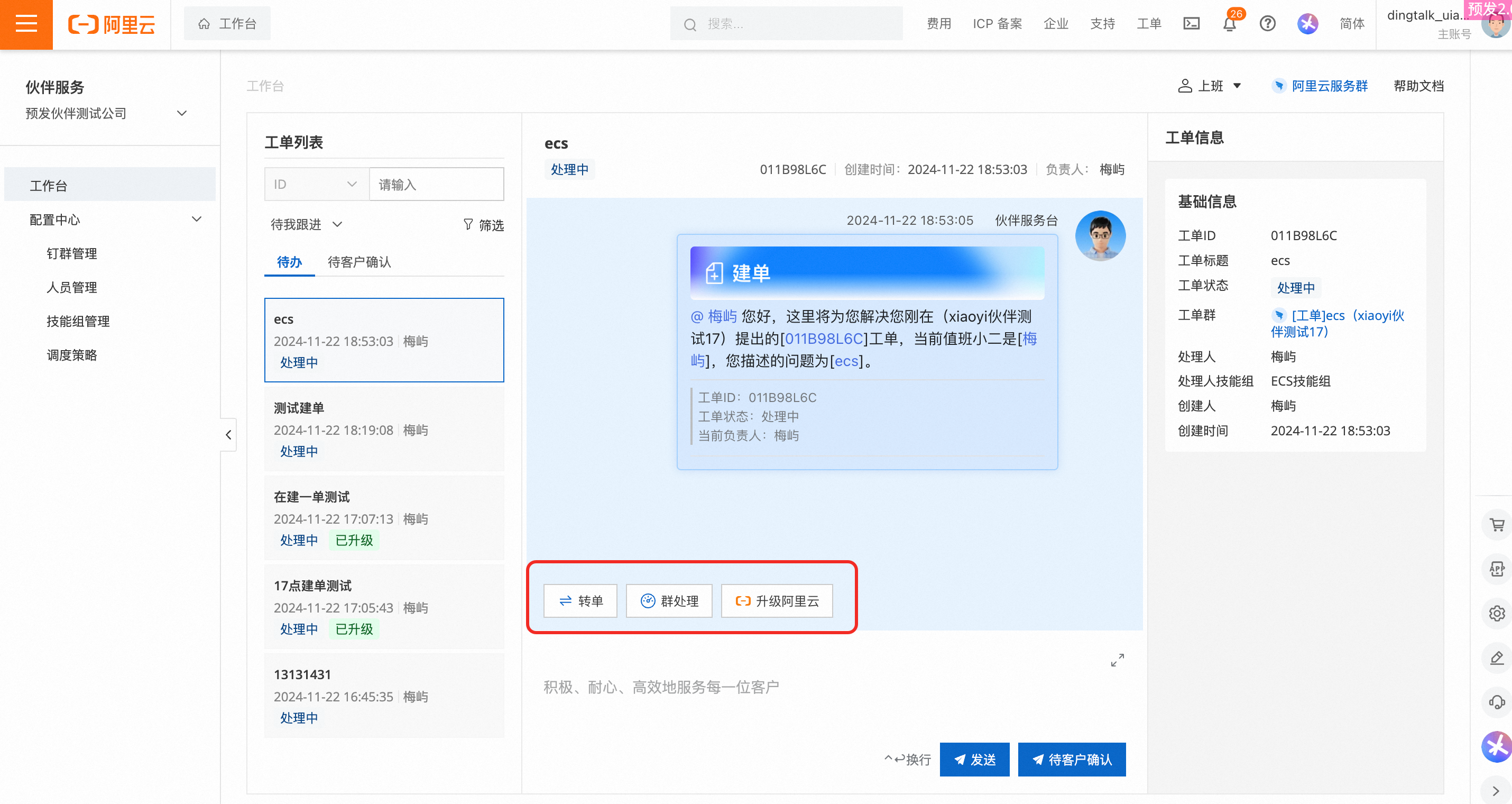
Task: Open the 帮助文档 link
Action: pos(1418,86)
